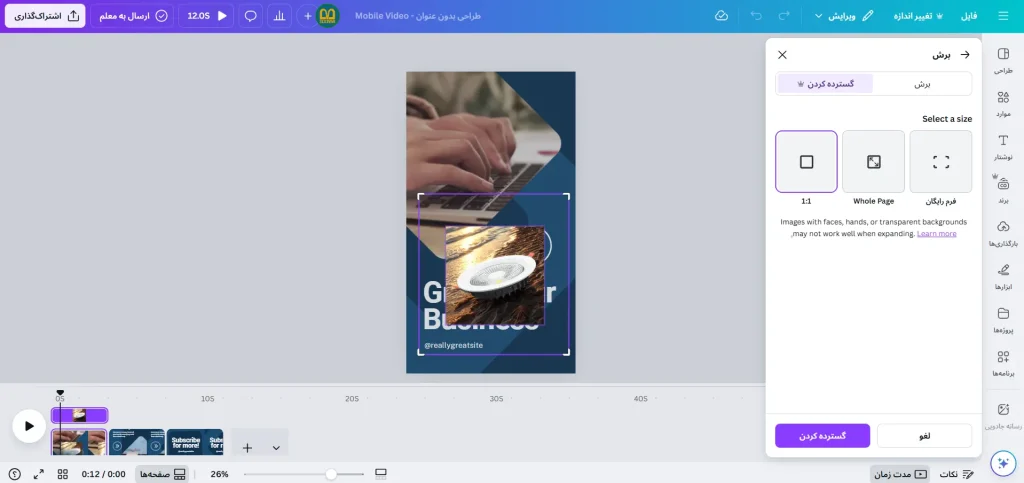The width and height of the screenshot is (1024, 483).
Task: Select the Freeform (فرم رایگان) size option
Action: 940,162
